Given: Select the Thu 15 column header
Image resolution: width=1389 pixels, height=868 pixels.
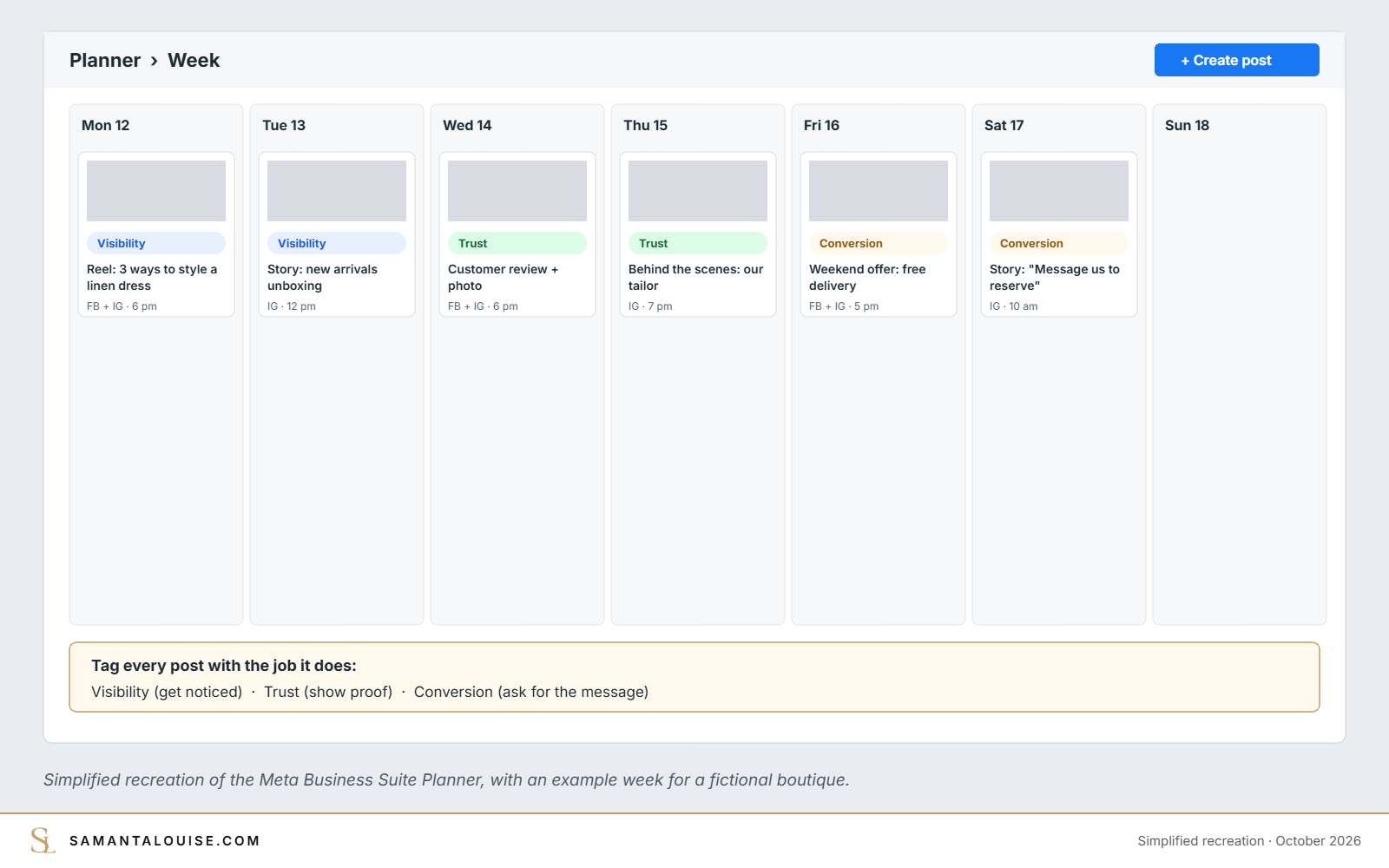Looking at the screenshot, I should pos(646,125).
